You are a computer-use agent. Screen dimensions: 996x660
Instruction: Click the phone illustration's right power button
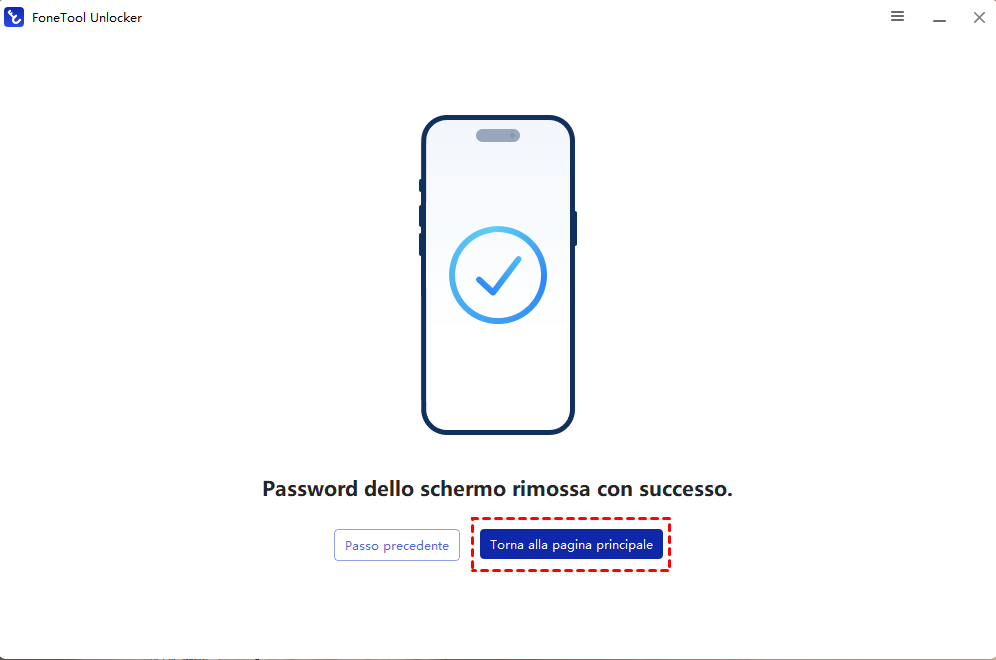574,229
